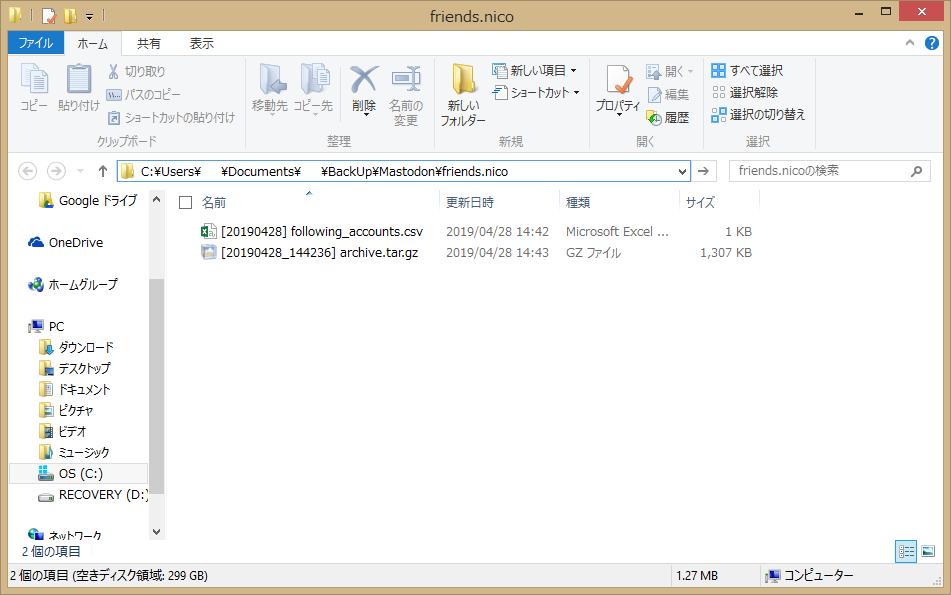
Task: Select the archive.tar.gz file
Action: [309, 253]
